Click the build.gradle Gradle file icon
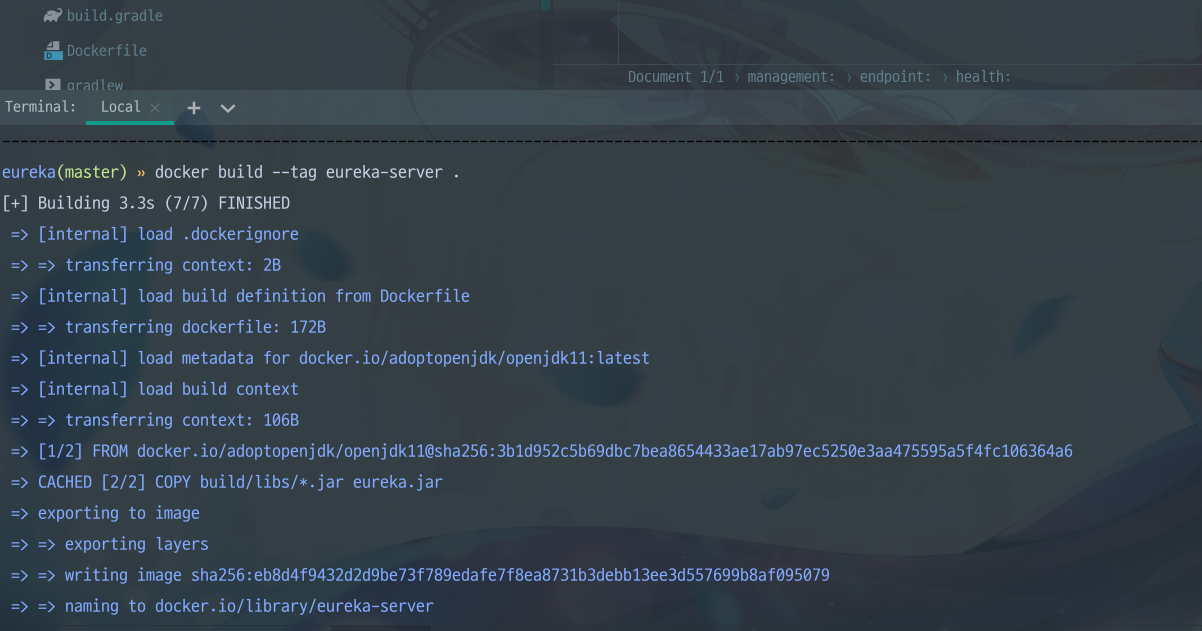Screen dimensions: 1202x631 pos(53,16)
